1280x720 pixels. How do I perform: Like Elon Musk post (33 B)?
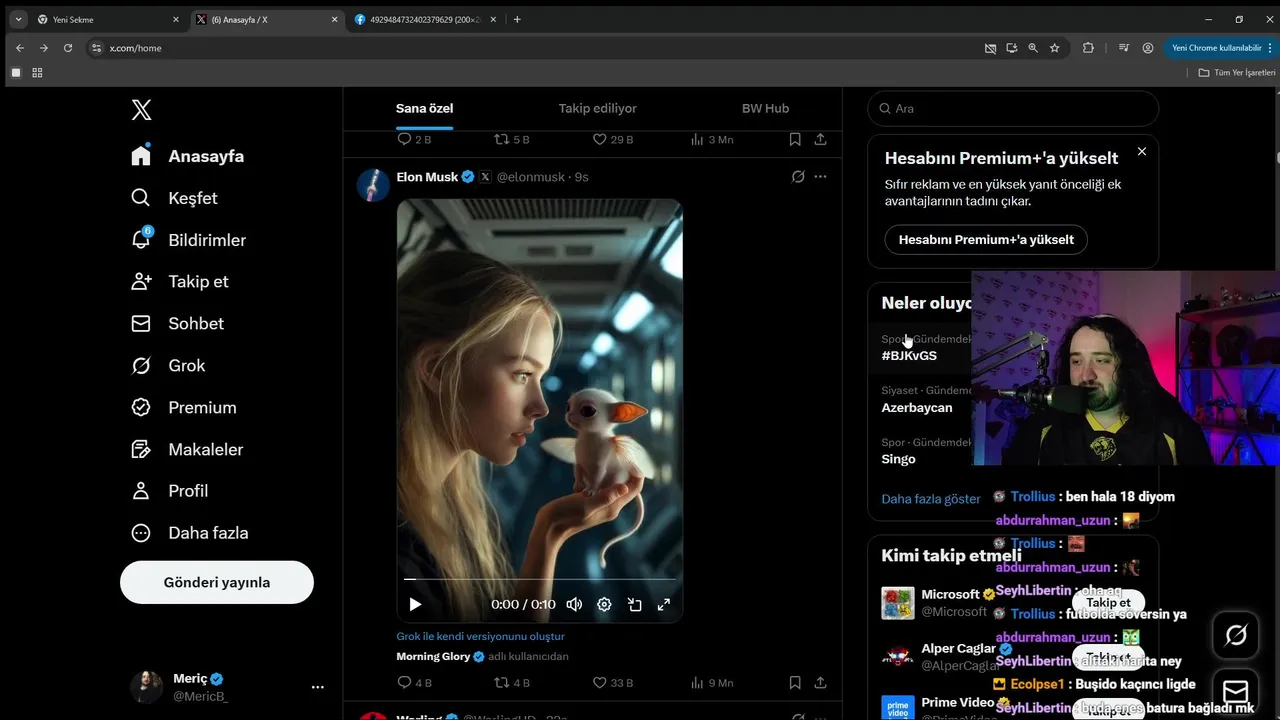point(613,683)
